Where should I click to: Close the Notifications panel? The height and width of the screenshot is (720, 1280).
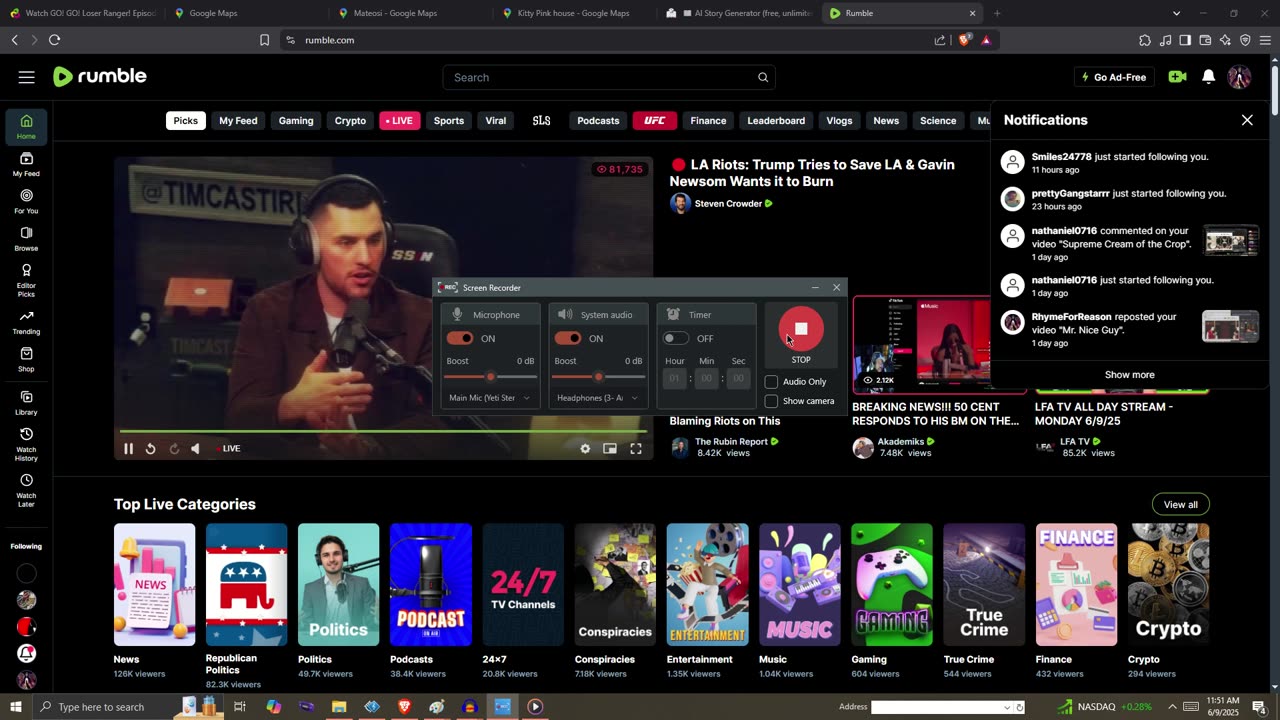coord(1247,120)
